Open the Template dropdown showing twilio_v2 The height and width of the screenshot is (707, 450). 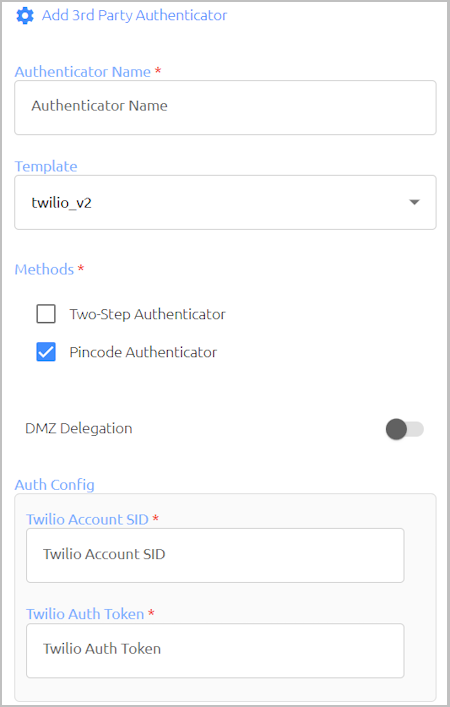point(225,202)
